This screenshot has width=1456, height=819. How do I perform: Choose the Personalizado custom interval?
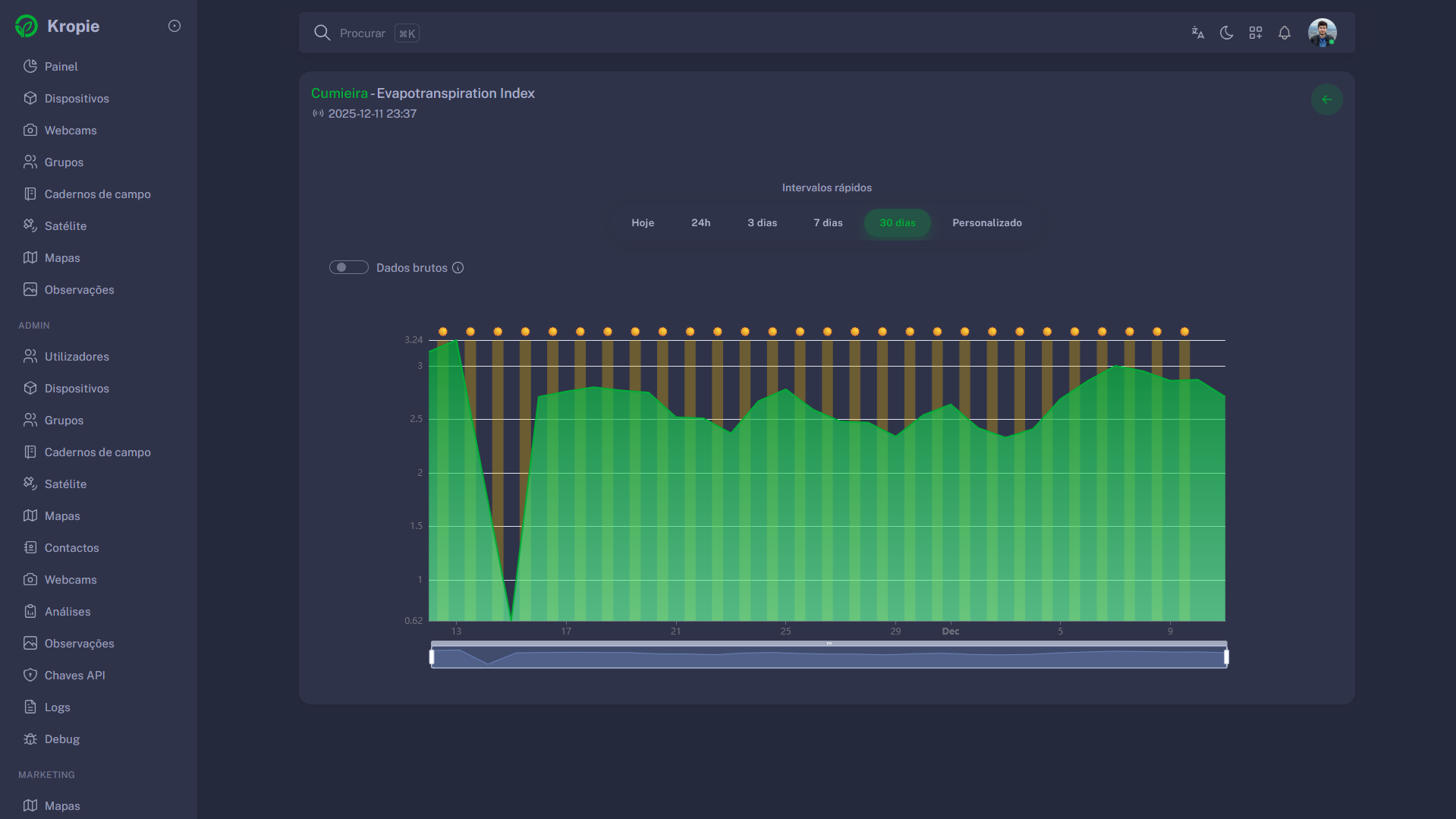(x=986, y=223)
